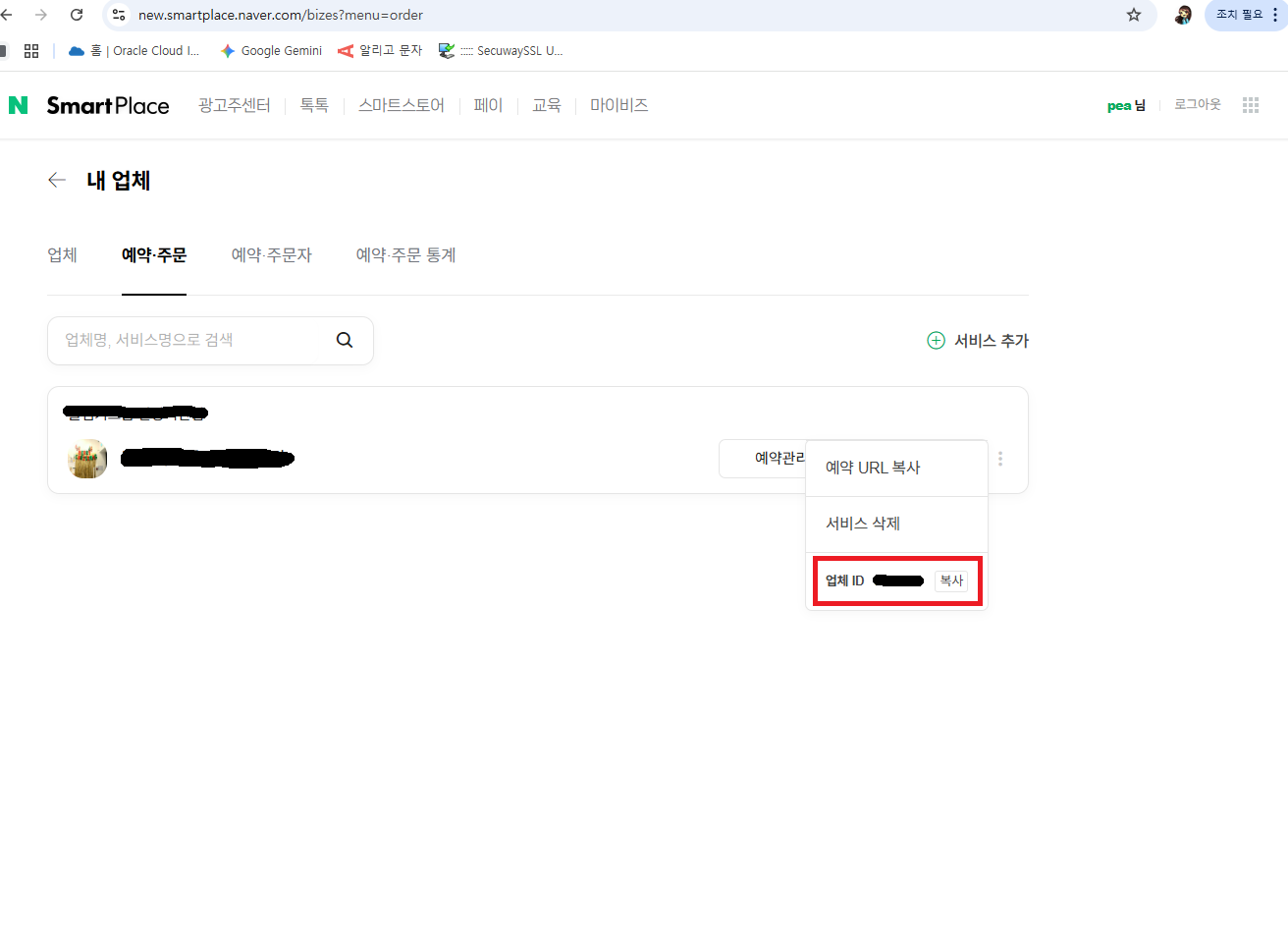Choose 예약 URL 복사 from the menu
The height and width of the screenshot is (939, 1288).
pos(873,468)
